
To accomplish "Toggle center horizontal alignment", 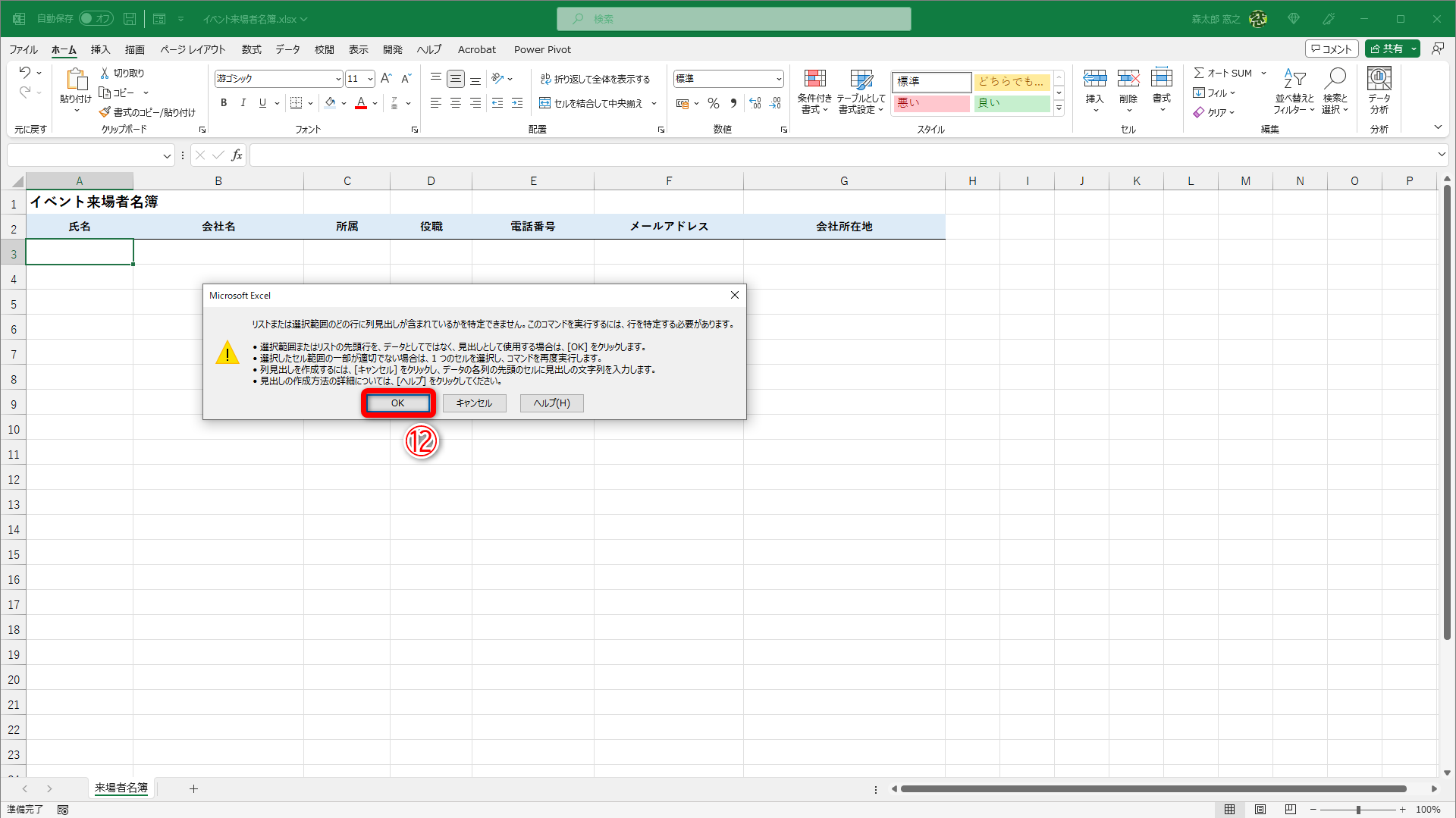I will point(456,103).
